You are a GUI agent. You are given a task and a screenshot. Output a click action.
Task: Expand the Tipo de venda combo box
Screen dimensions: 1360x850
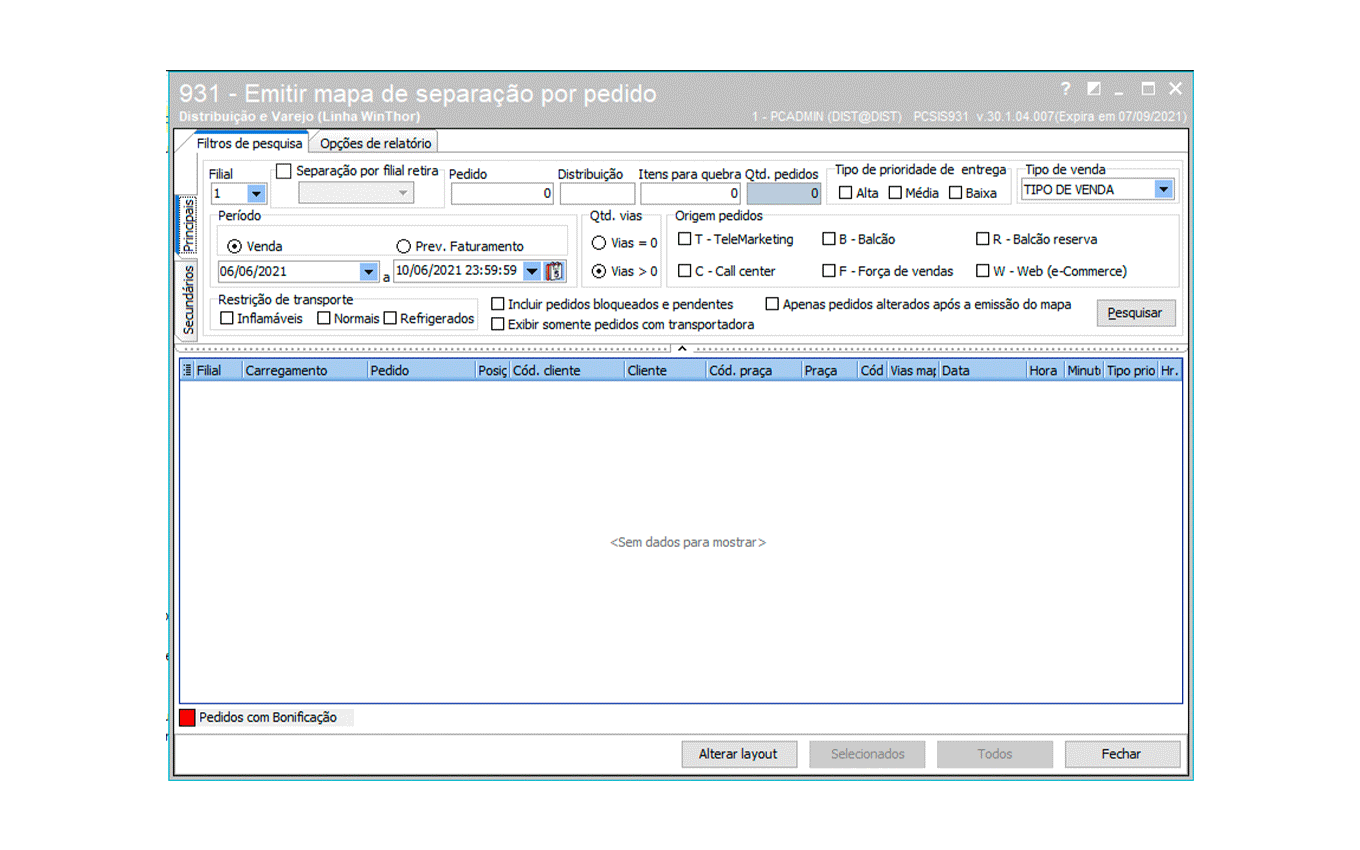point(1163,189)
